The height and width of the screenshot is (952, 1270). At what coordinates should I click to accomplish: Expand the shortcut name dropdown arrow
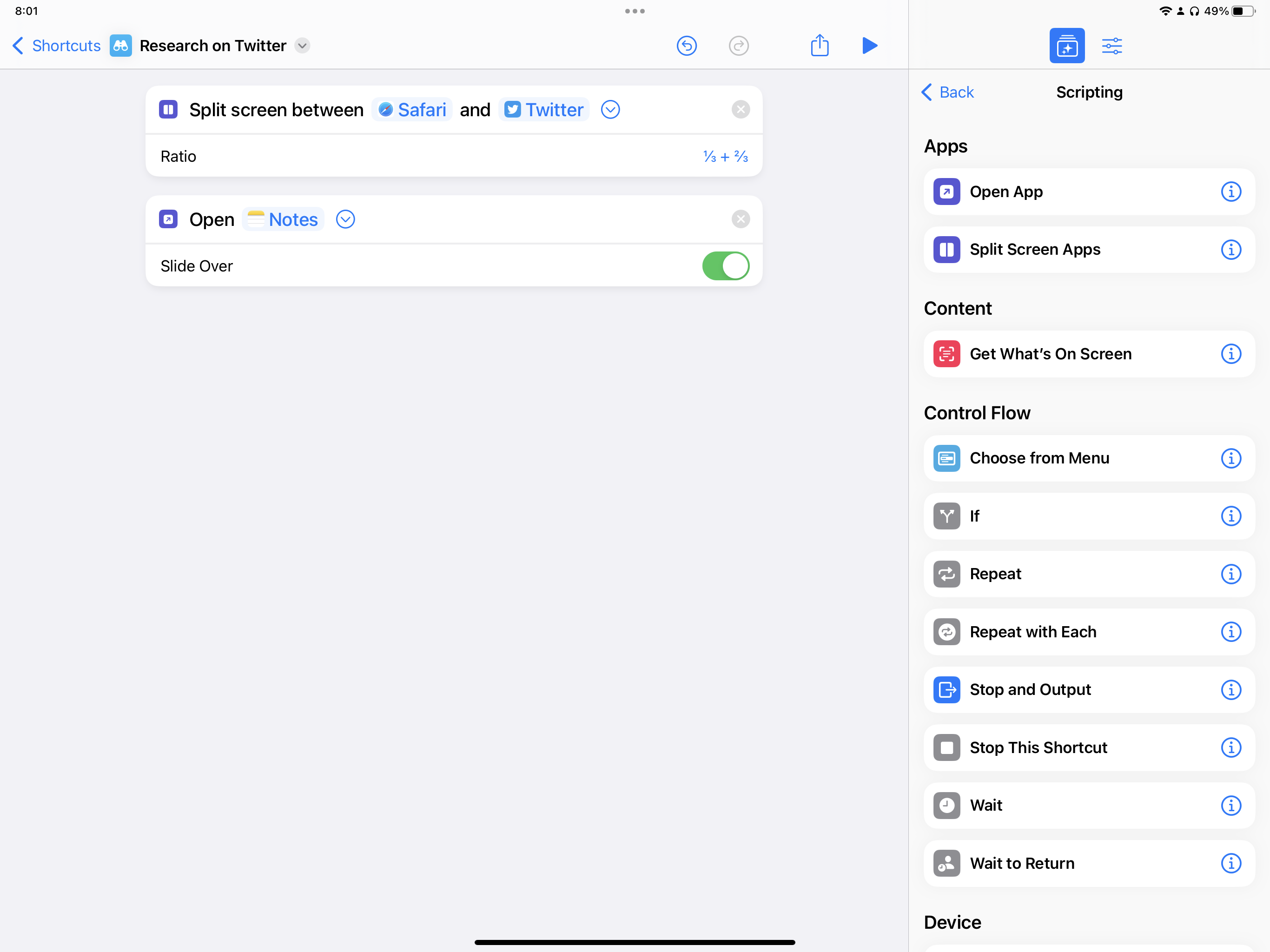302,45
